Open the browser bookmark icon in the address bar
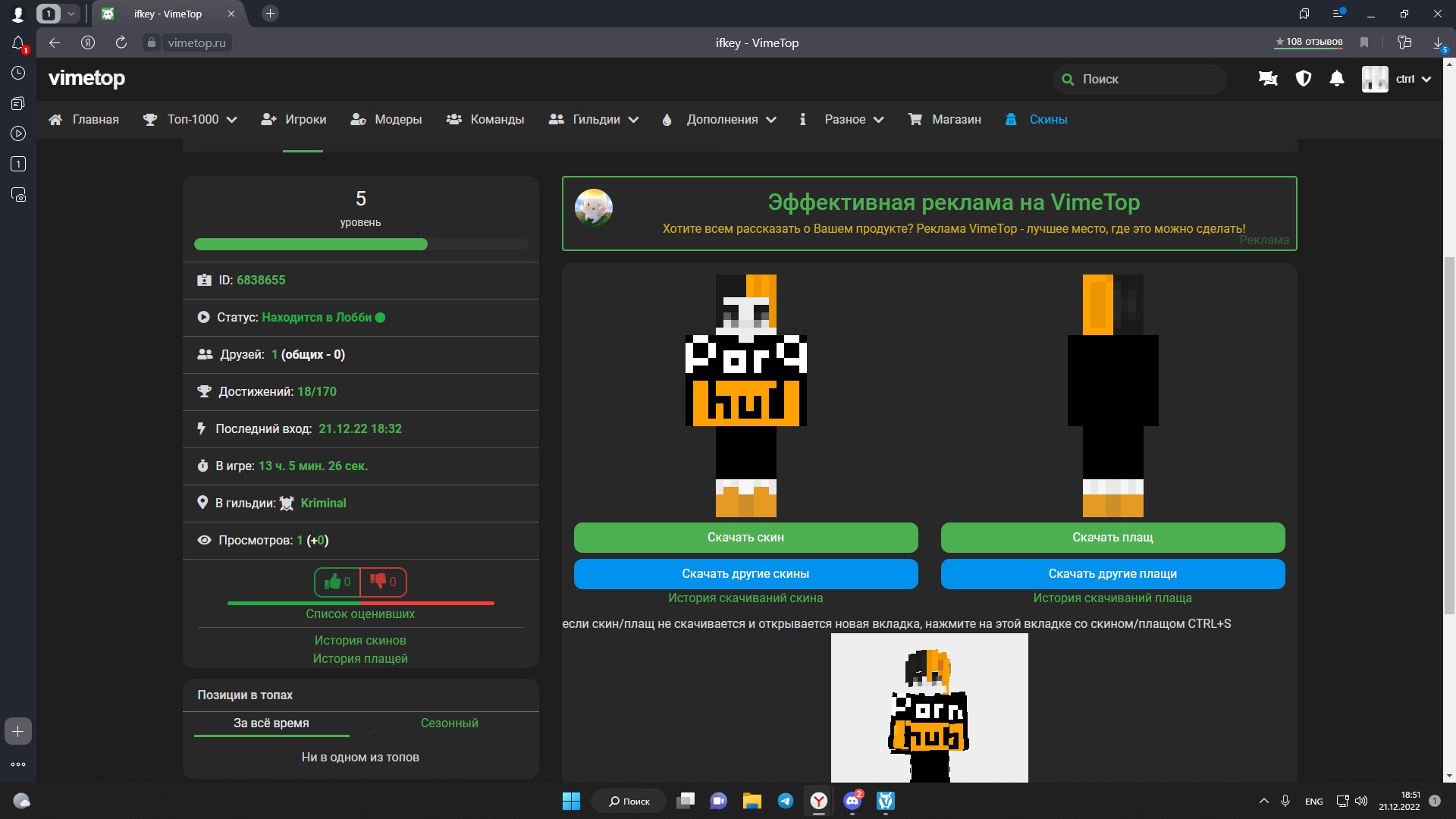The height and width of the screenshot is (819, 1456). (1364, 42)
